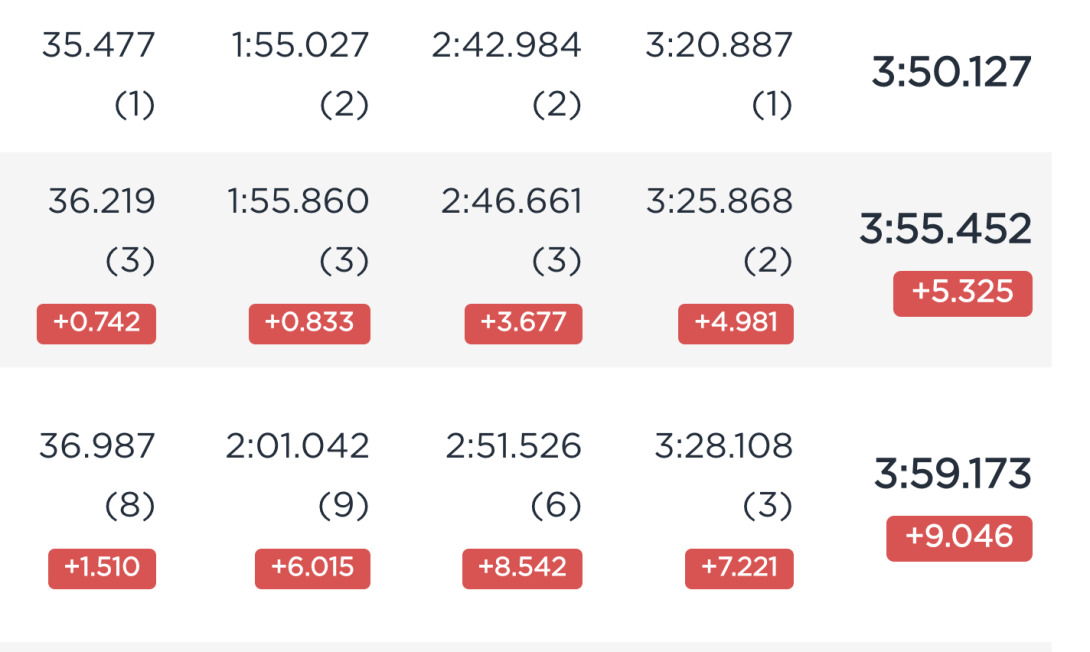Screen dimensions: 1090x652
Task: Click the +9.046 red gap badge
Action: click(959, 538)
